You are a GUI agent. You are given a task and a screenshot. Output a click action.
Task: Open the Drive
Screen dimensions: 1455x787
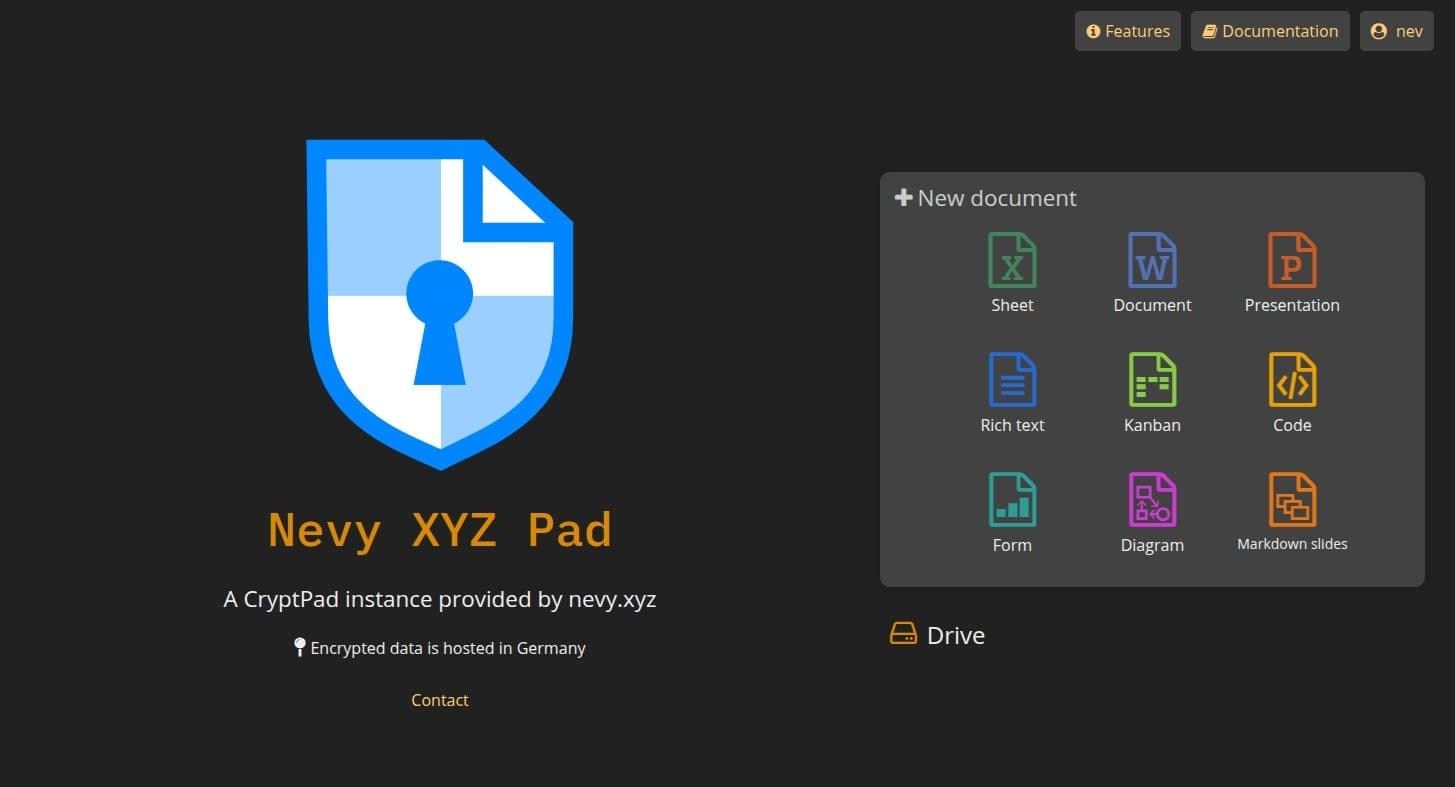[936, 634]
